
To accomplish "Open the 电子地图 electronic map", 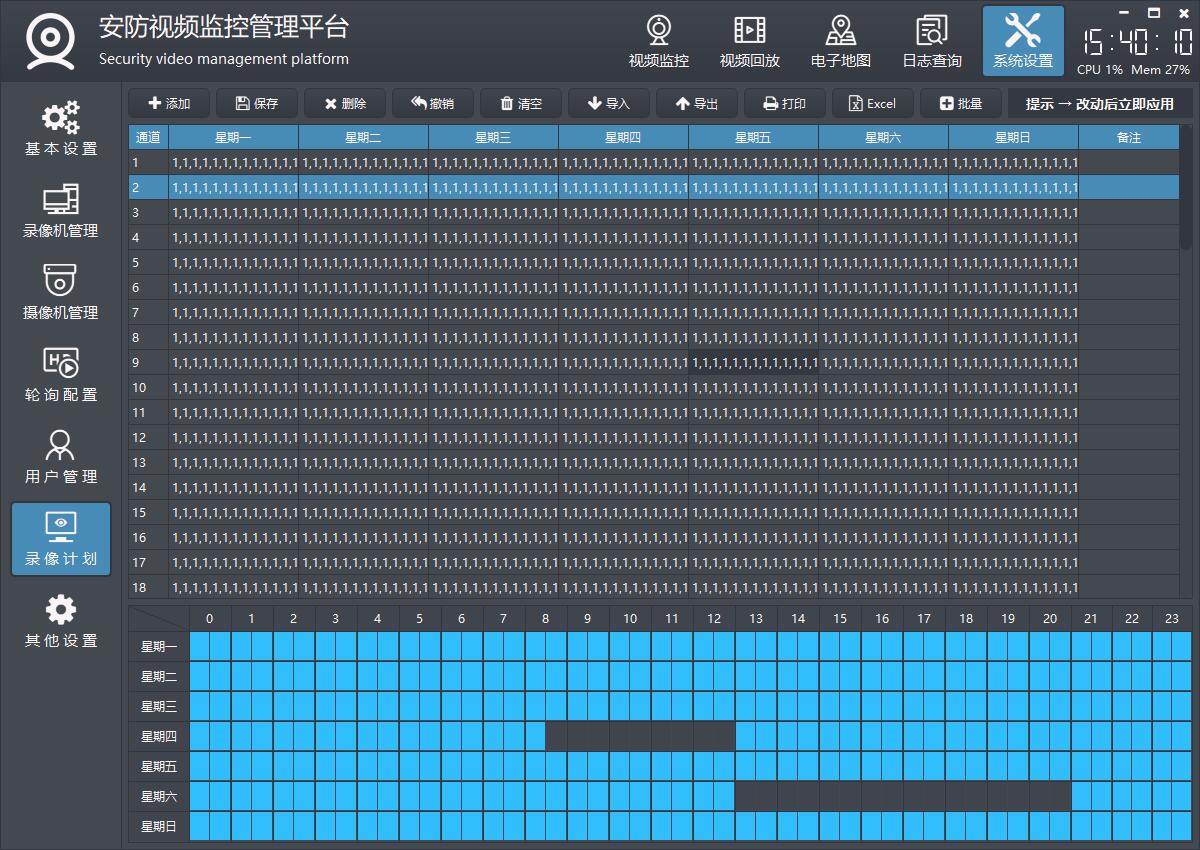I will point(840,42).
